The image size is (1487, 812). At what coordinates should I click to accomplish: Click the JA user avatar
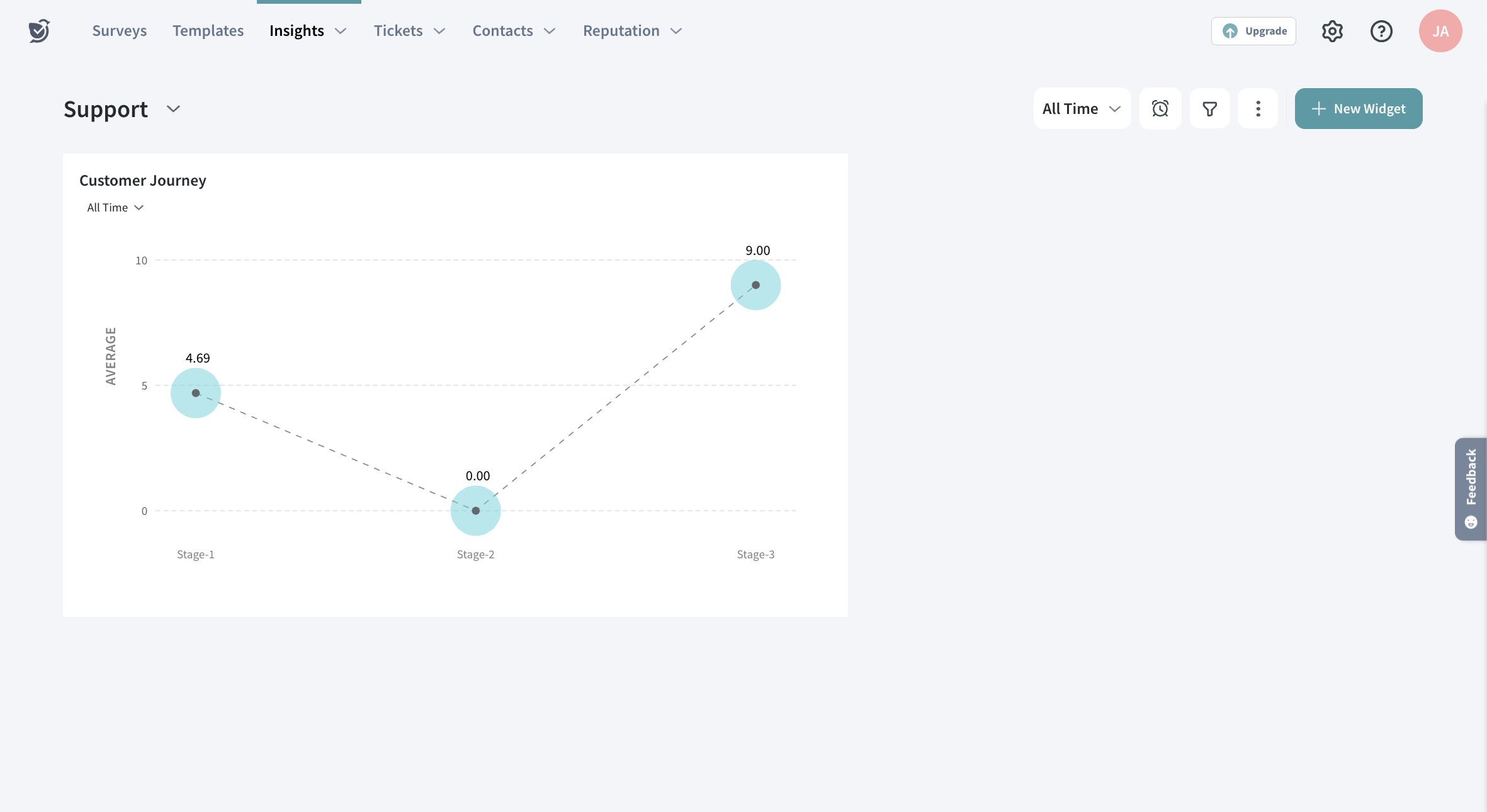[1440, 31]
